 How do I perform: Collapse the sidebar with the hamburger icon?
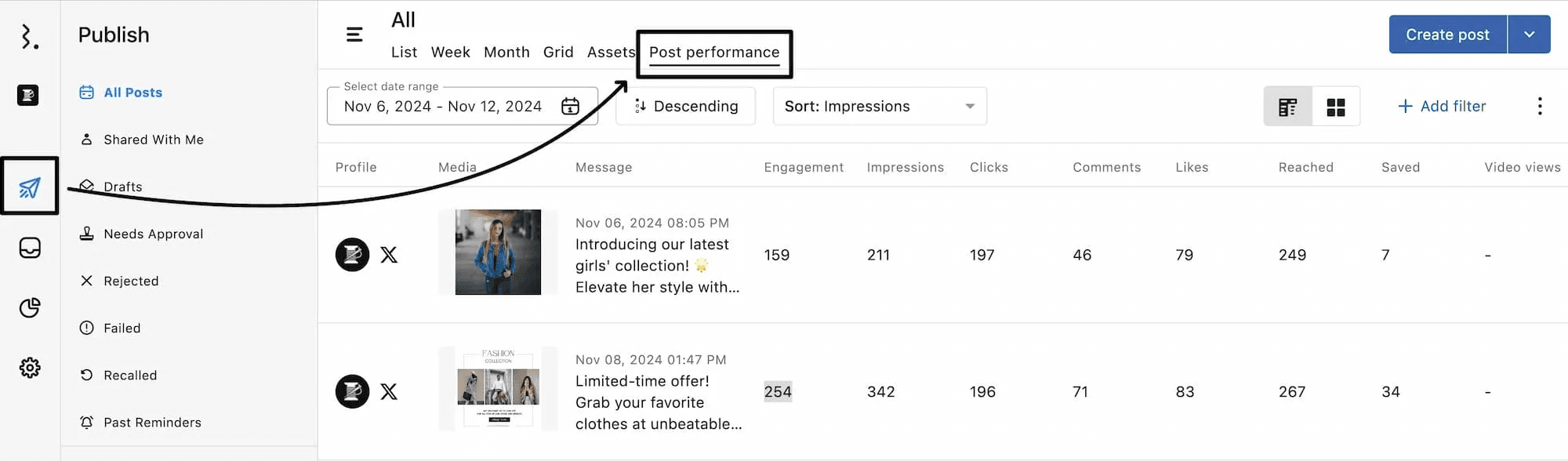(354, 34)
